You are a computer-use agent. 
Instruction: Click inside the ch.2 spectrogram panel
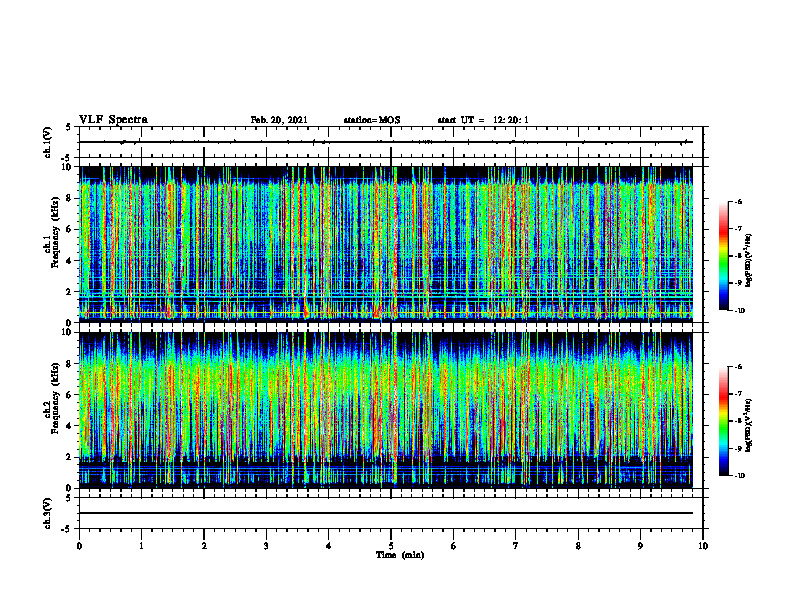coord(386,410)
